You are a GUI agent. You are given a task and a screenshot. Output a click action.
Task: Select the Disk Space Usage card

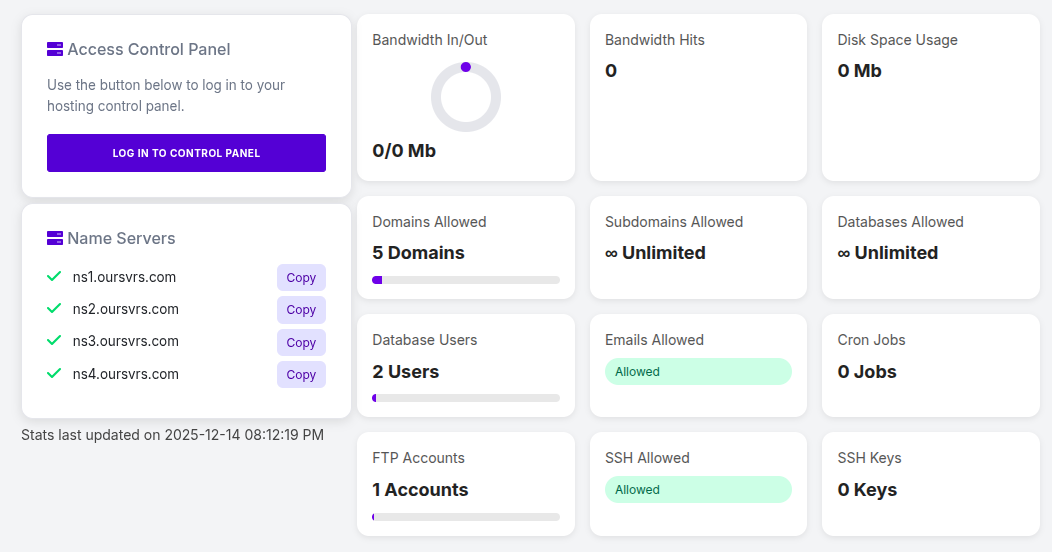pyautogui.click(x=930, y=97)
